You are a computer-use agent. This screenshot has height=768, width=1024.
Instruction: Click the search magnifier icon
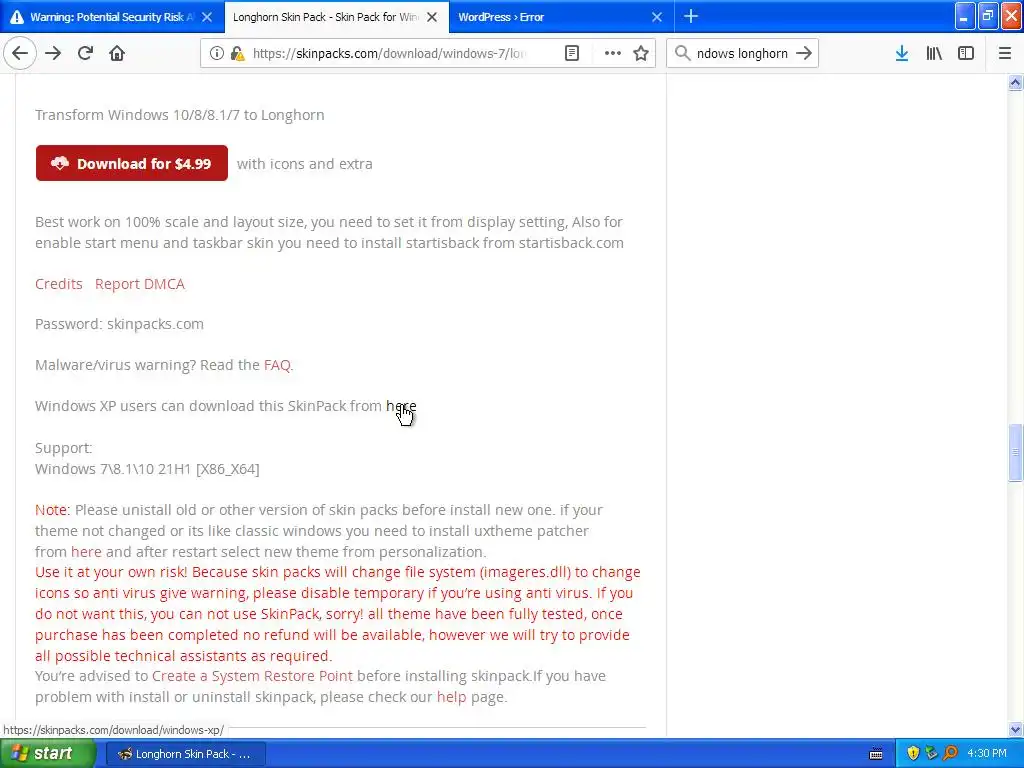pos(682,54)
